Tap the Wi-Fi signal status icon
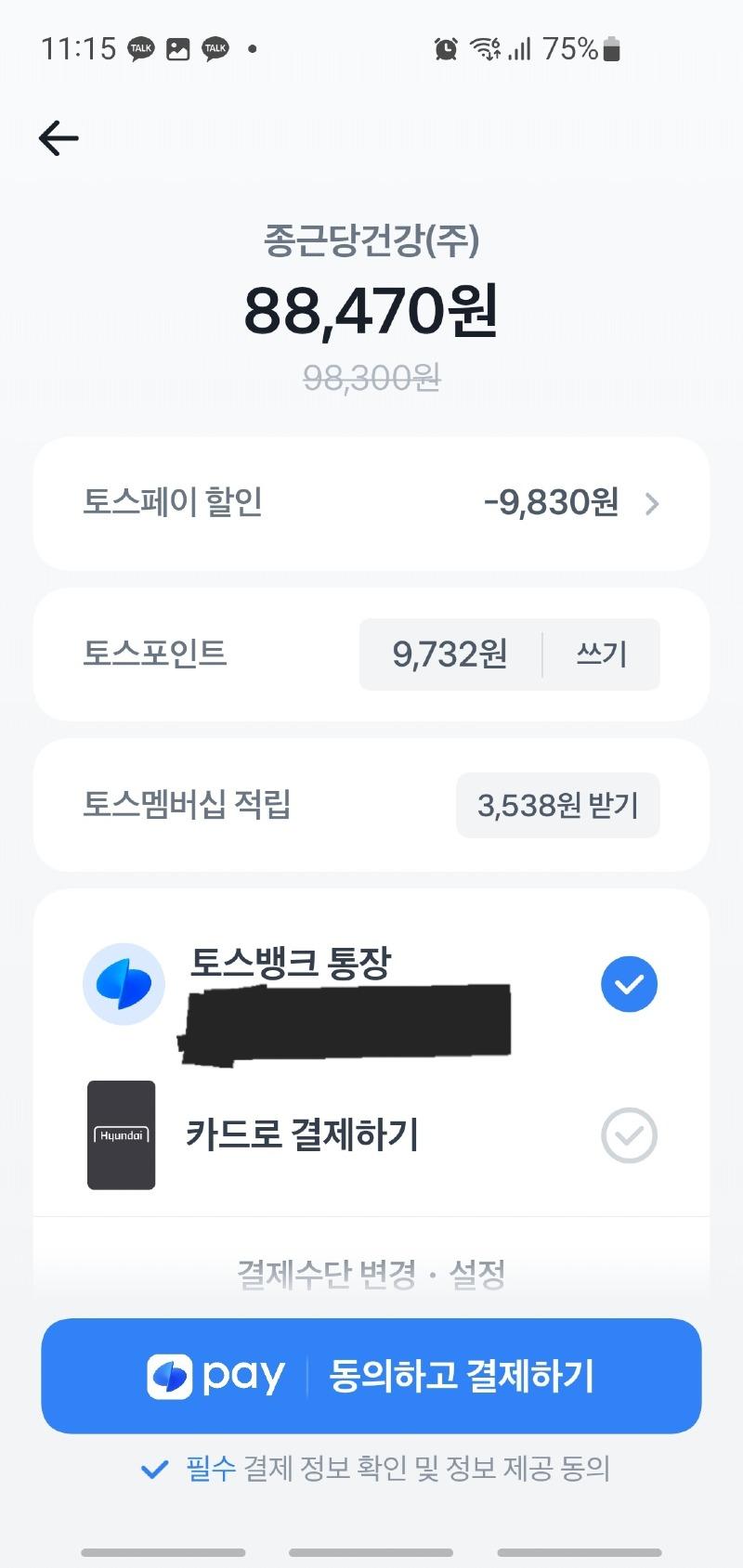Screen dimensions: 743x1568 pyautogui.click(x=486, y=48)
